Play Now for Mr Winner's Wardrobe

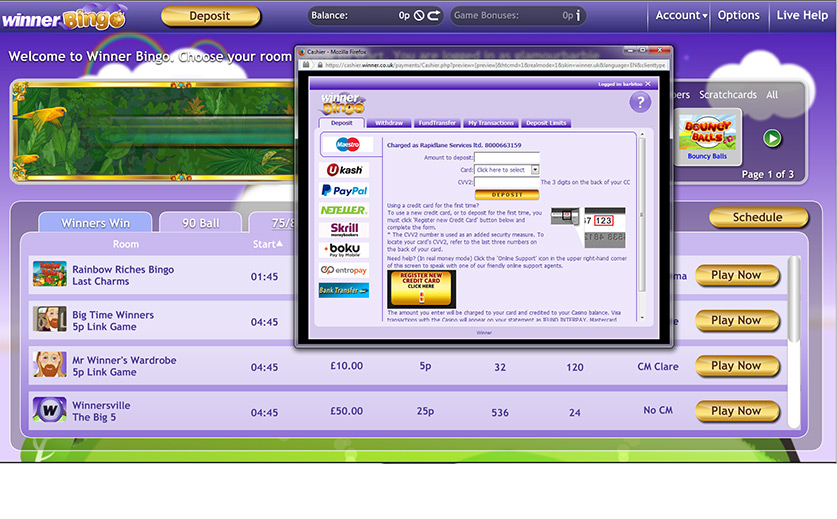point(737,366)
